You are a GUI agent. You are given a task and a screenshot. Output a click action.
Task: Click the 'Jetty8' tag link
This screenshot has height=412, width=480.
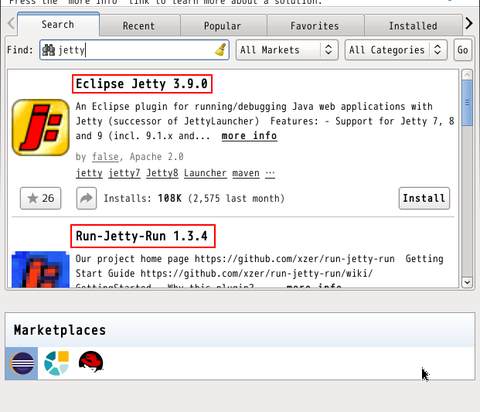[x=162, y=173]
